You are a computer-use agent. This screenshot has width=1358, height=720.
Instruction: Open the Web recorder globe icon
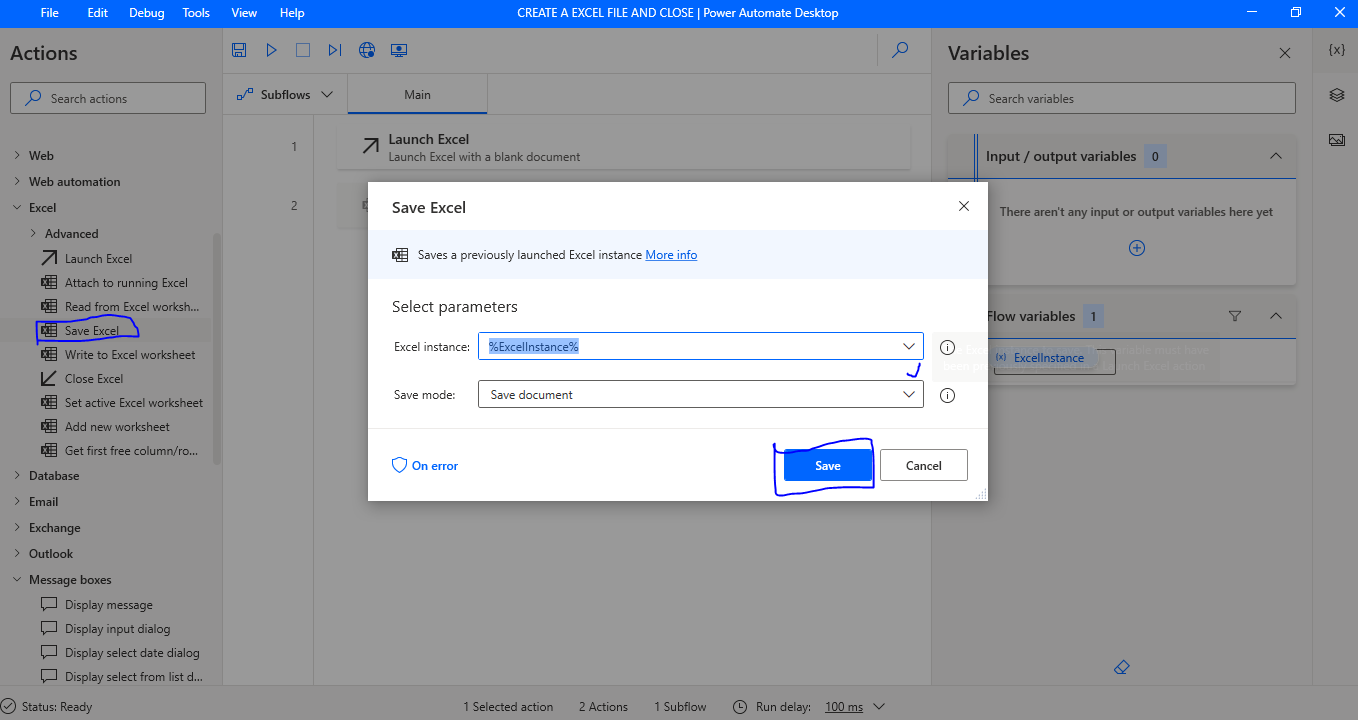(x=366, y=49)
